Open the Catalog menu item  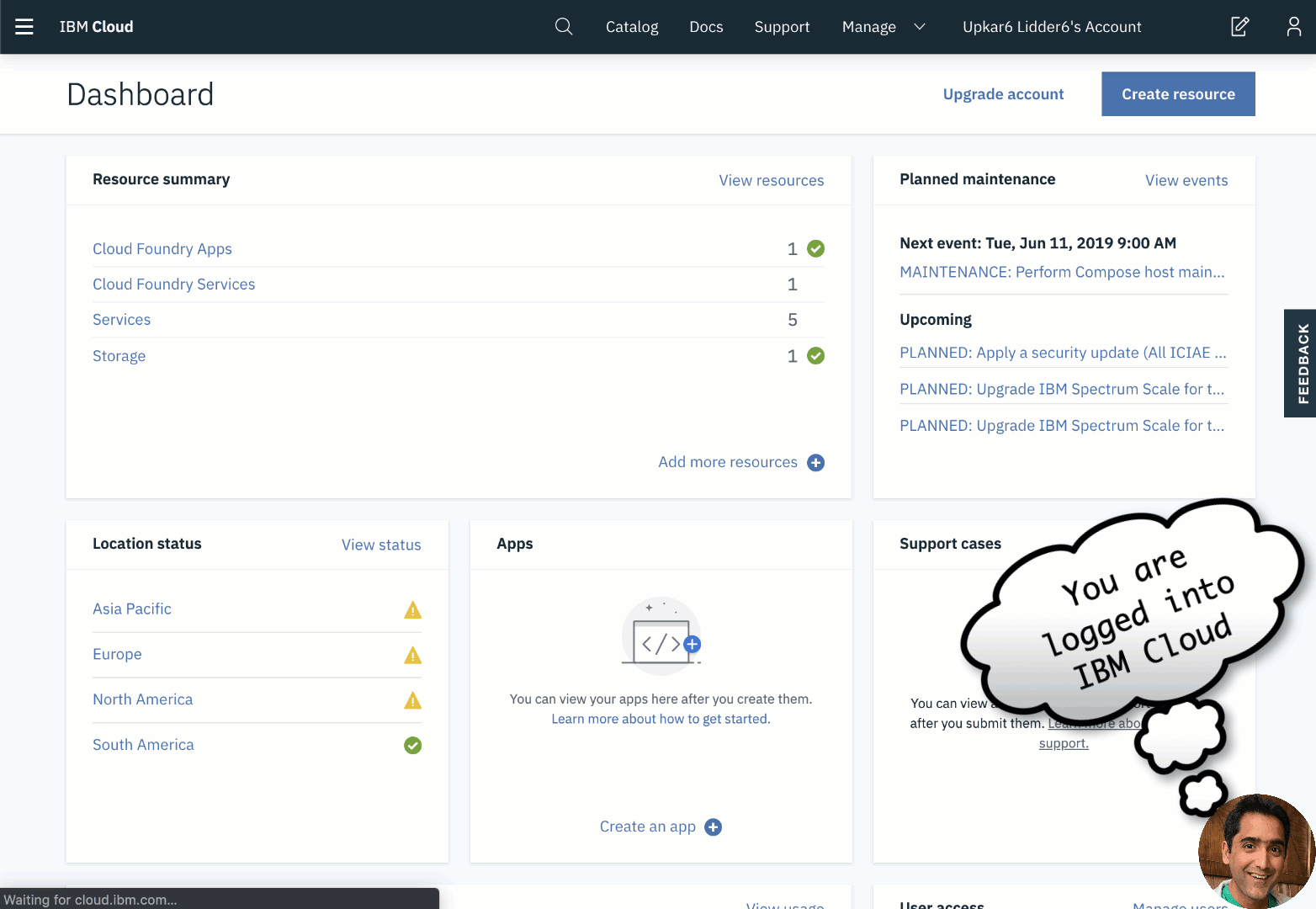632,27
